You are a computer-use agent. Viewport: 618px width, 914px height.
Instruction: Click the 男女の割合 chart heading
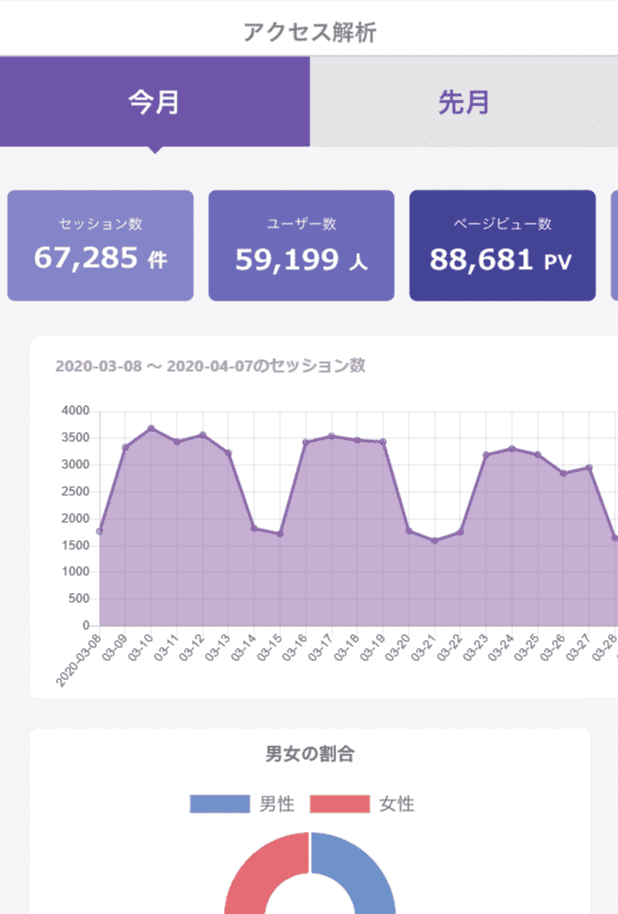(309, 754)
